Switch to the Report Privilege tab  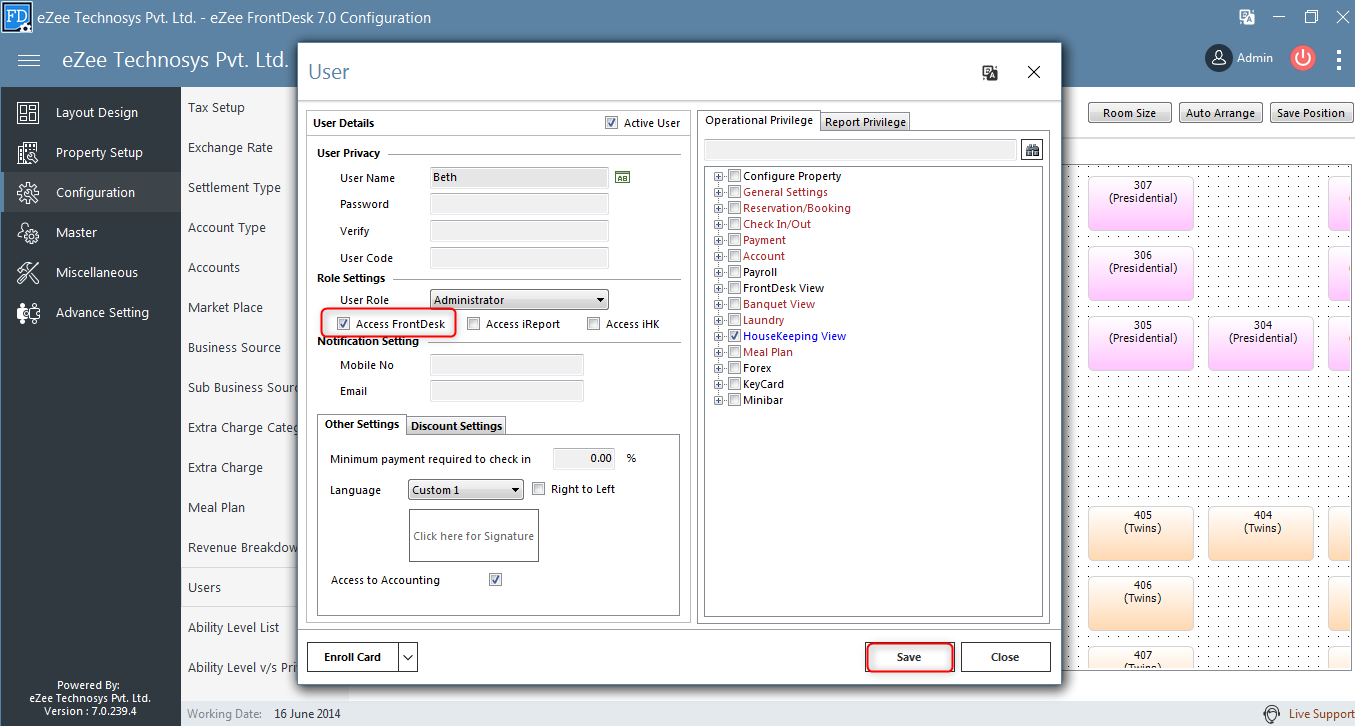[x=866, y=122]
